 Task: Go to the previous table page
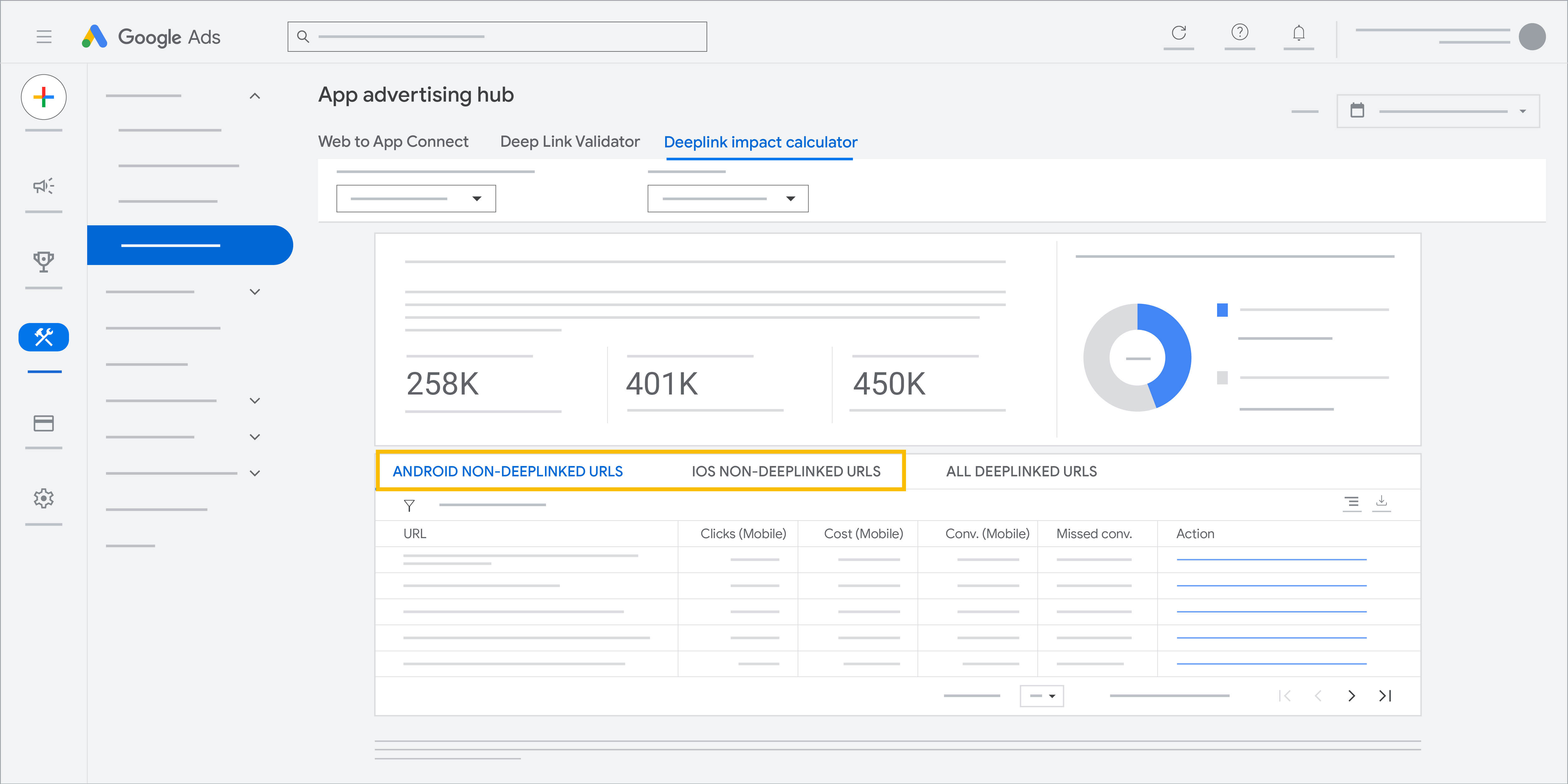pyautogui.click(x=1318, y=696)
